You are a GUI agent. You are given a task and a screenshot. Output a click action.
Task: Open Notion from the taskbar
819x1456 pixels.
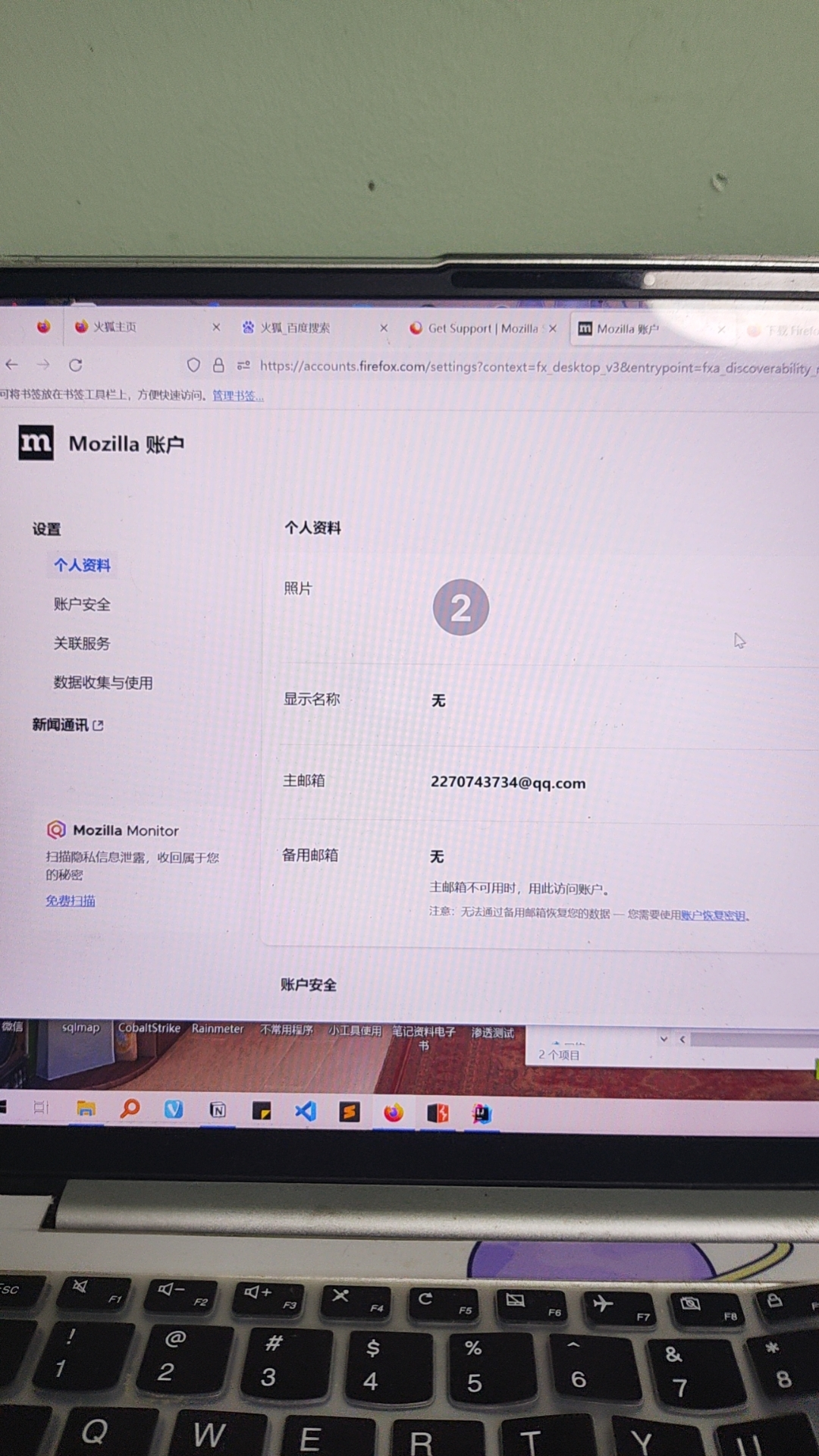218,1110
